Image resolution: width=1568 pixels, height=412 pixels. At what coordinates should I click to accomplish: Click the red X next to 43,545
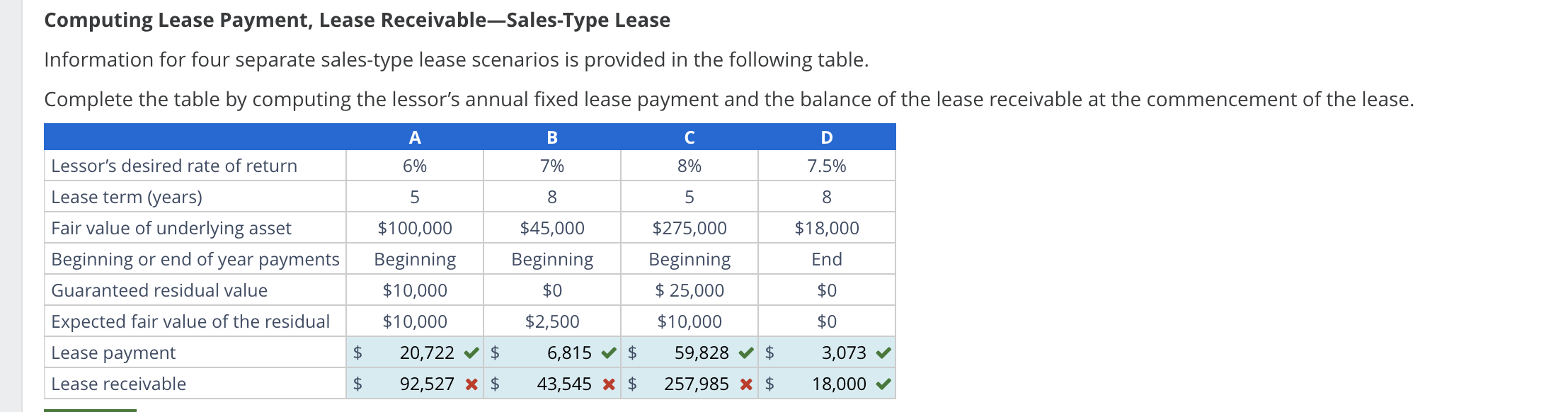click(609, 384)
